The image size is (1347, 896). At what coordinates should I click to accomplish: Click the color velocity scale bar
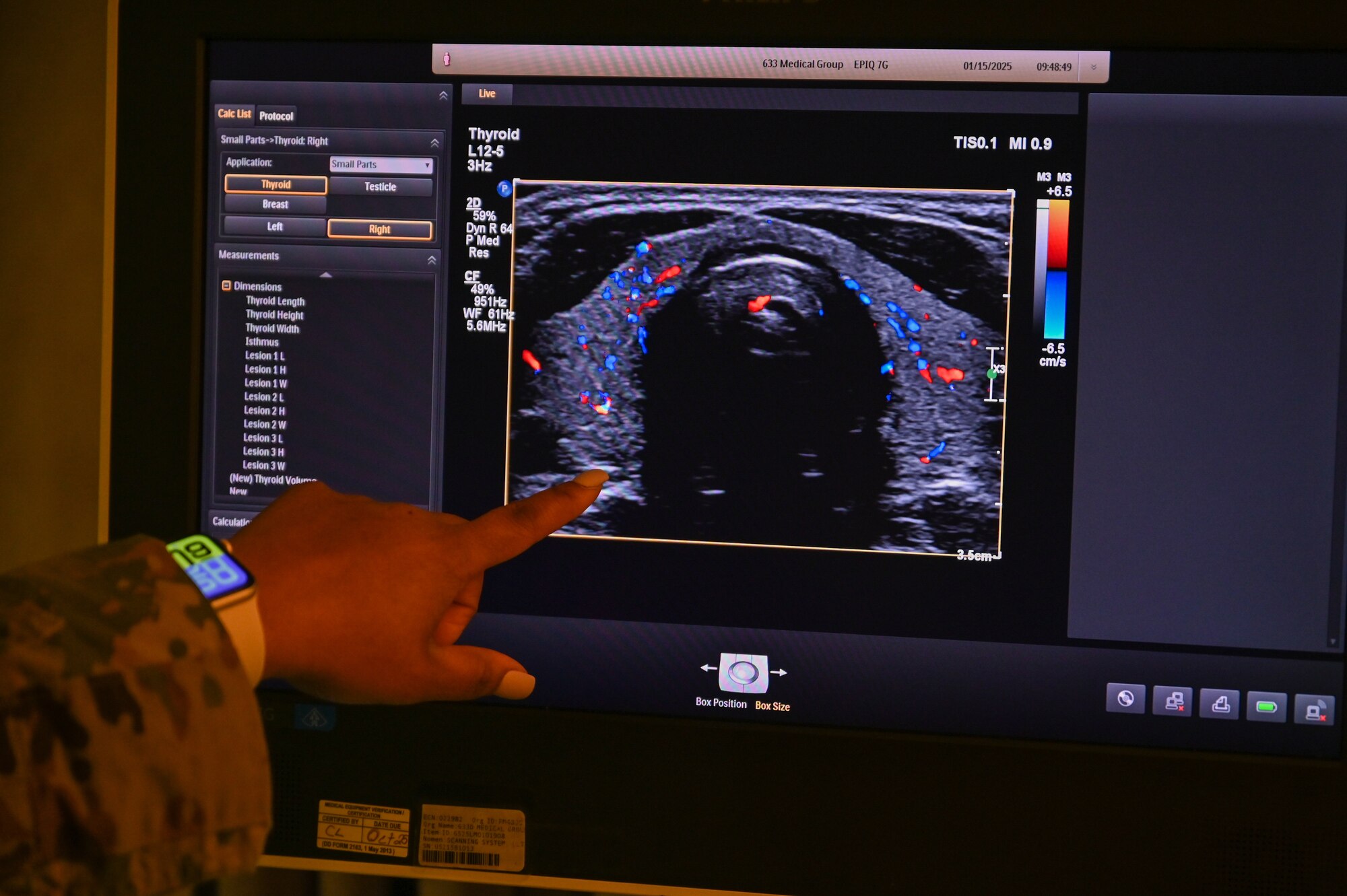pos(1057,269)
